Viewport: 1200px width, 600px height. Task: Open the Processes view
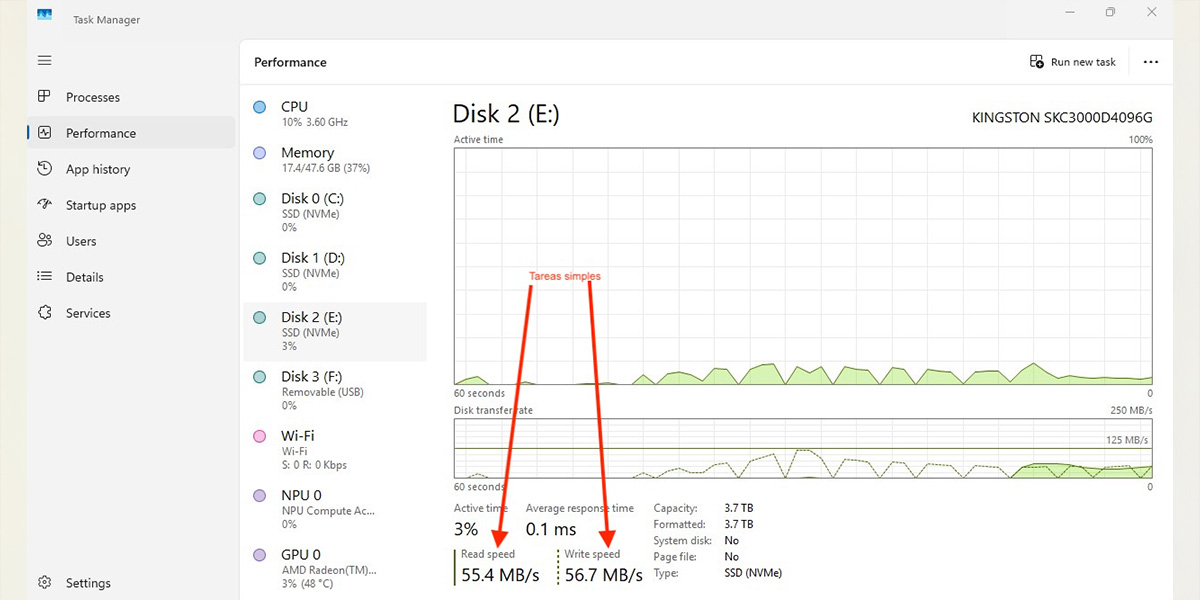tap(93, 96)
